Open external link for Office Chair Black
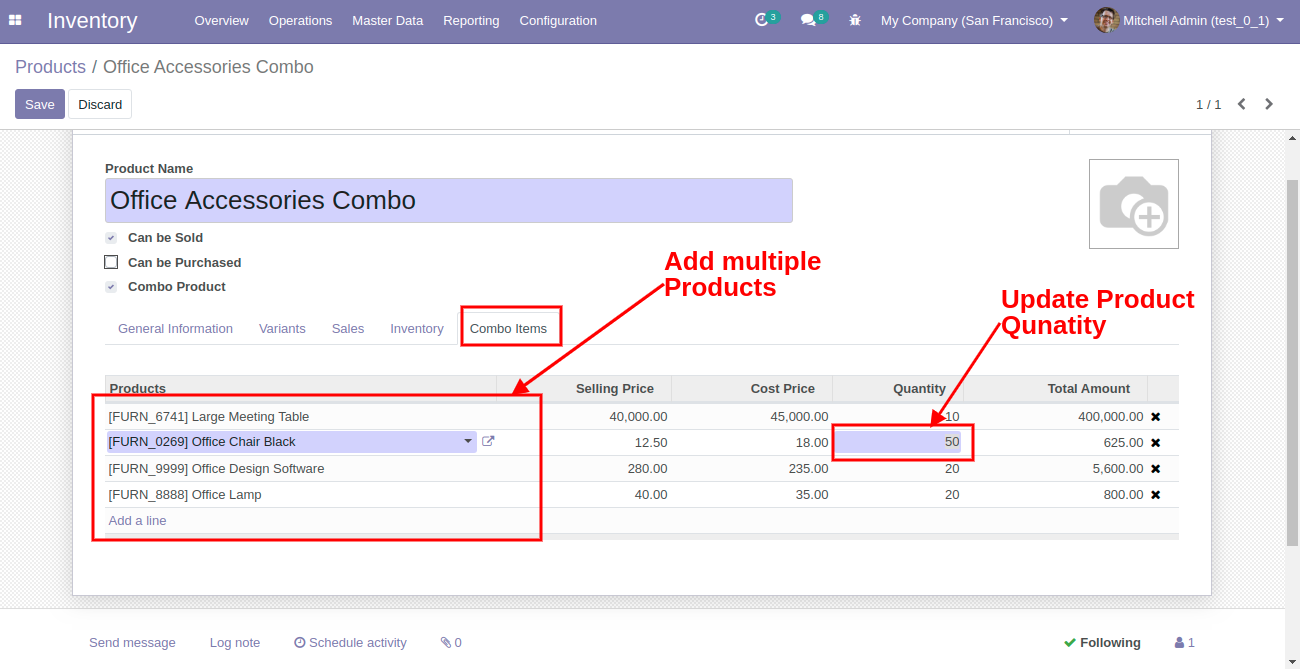 488,441
